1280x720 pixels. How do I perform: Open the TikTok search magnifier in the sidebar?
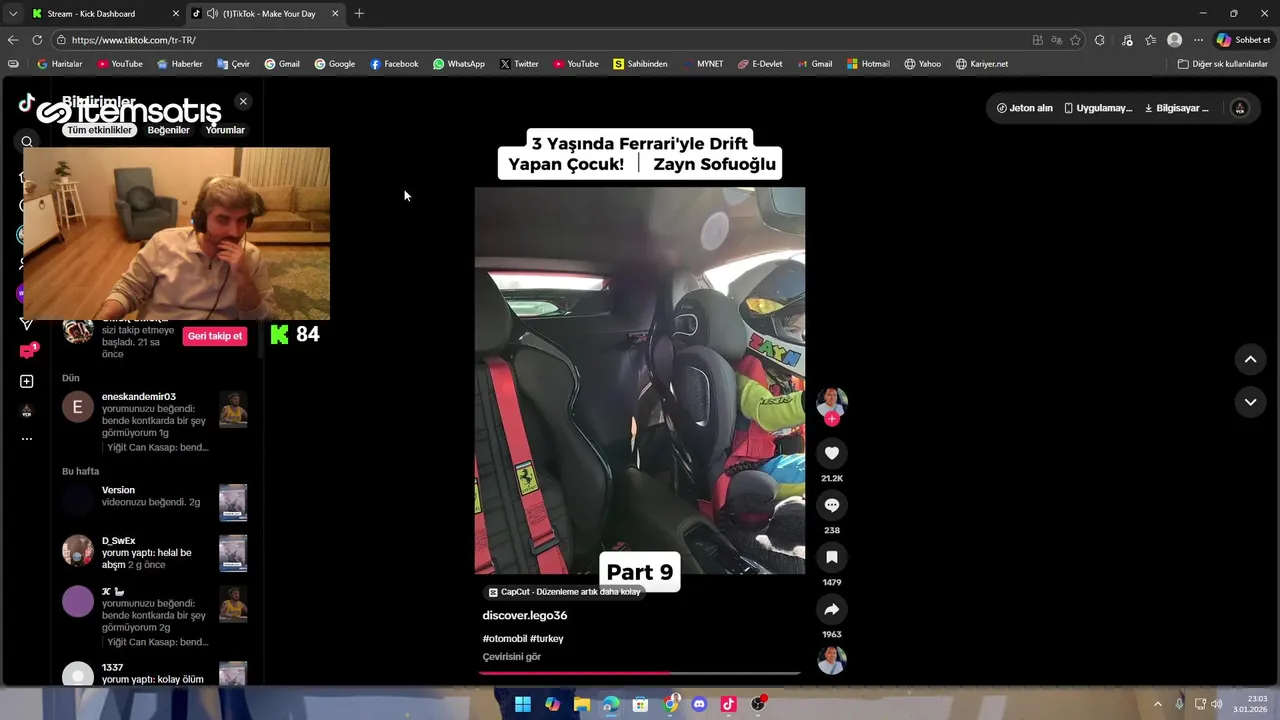27,142
